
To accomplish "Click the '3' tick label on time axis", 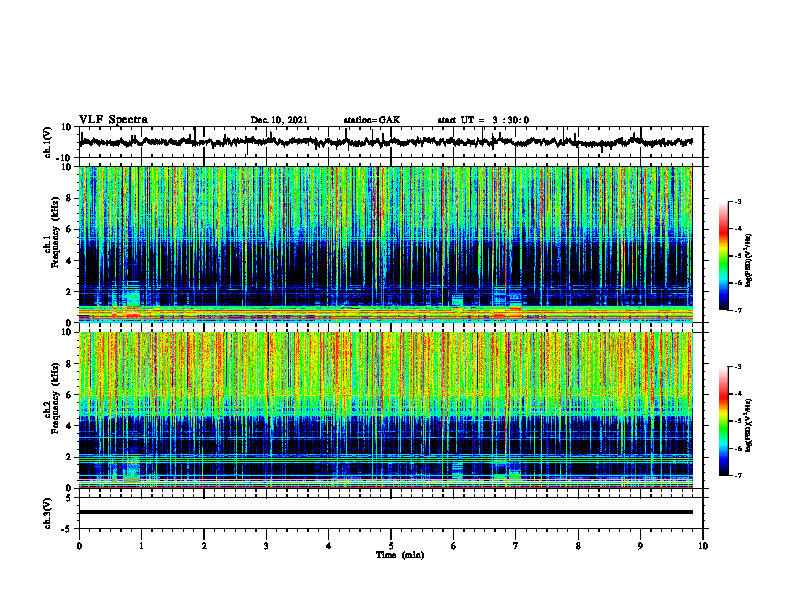I will click(266, 546).
